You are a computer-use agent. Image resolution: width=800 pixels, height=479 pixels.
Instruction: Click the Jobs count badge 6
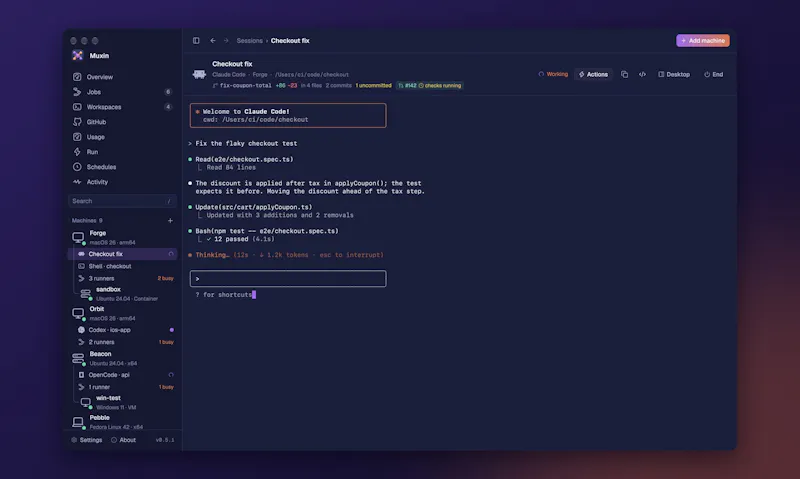pyautogui.click(x=168, y=92)
